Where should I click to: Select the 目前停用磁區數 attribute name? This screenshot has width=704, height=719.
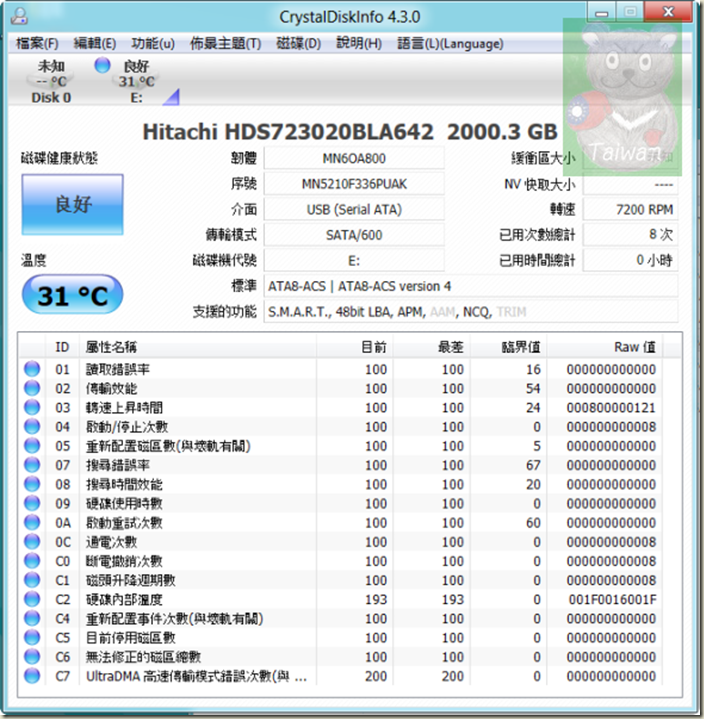(131, 638)
